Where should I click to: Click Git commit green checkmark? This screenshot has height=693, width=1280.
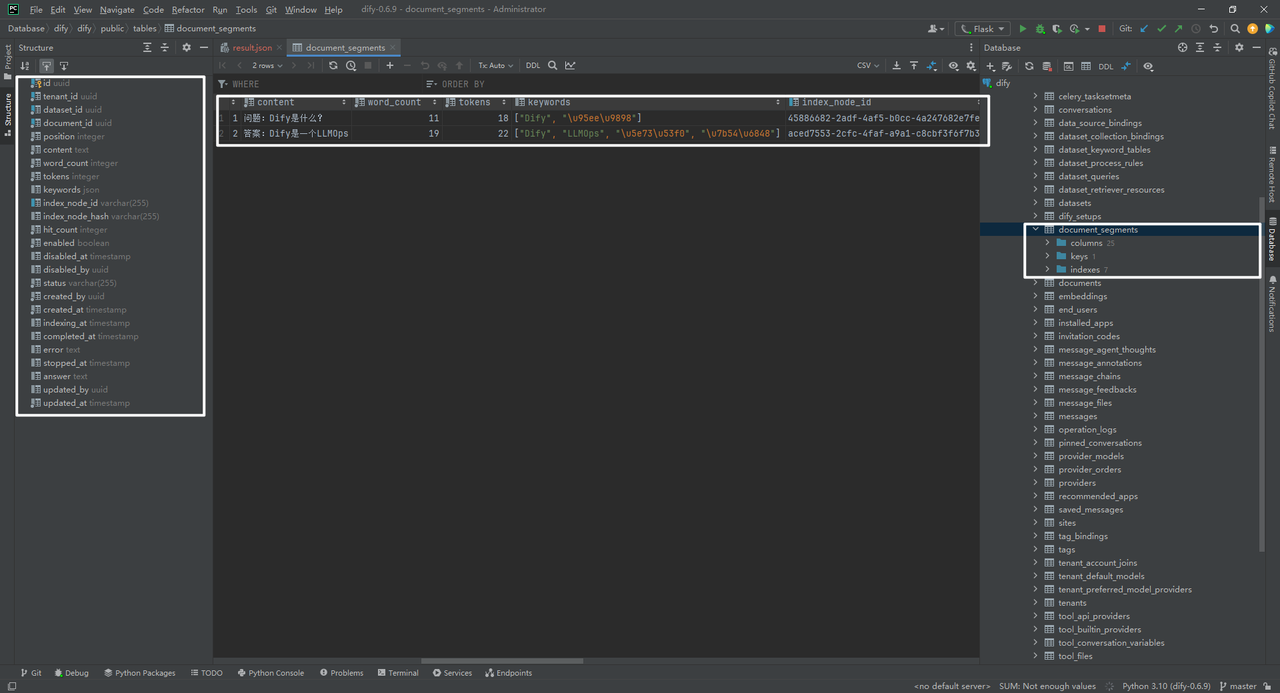[x=1161, y=29]
